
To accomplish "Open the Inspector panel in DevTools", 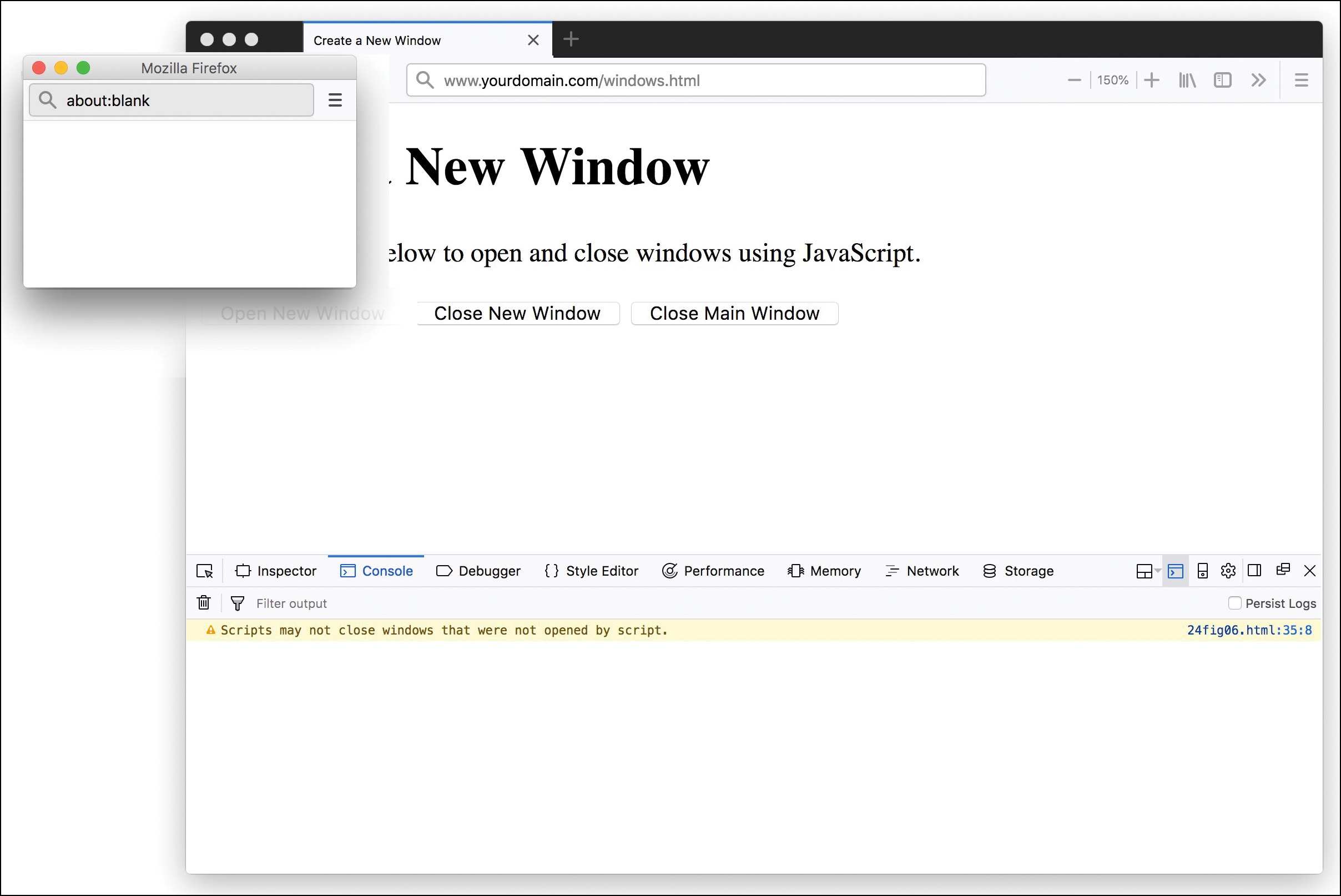I will pyautogui.click(x=276, y=570).
